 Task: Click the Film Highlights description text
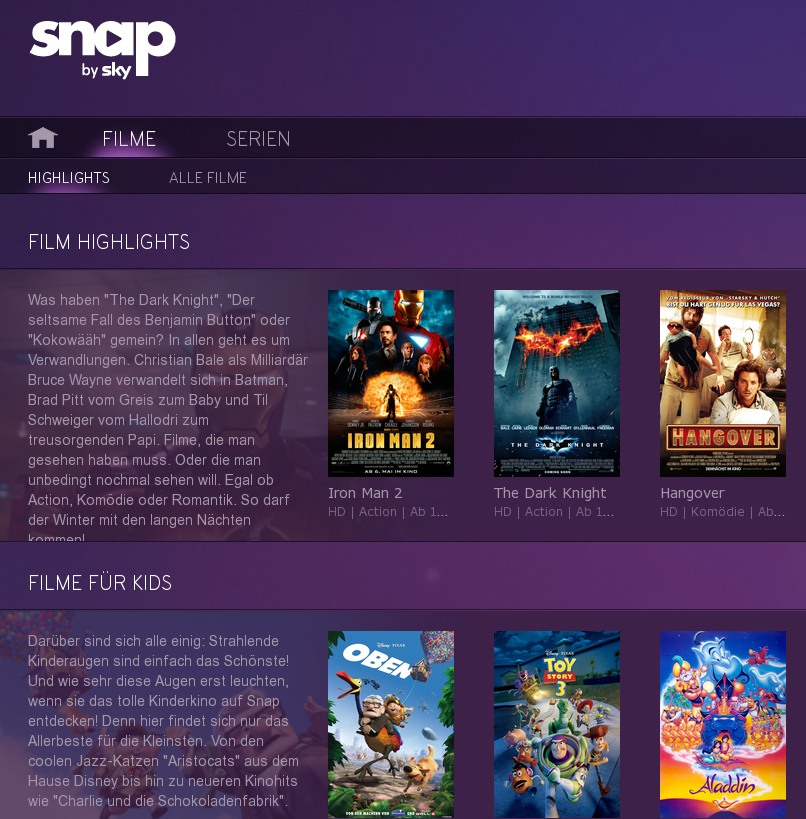[x=168, y=416]
